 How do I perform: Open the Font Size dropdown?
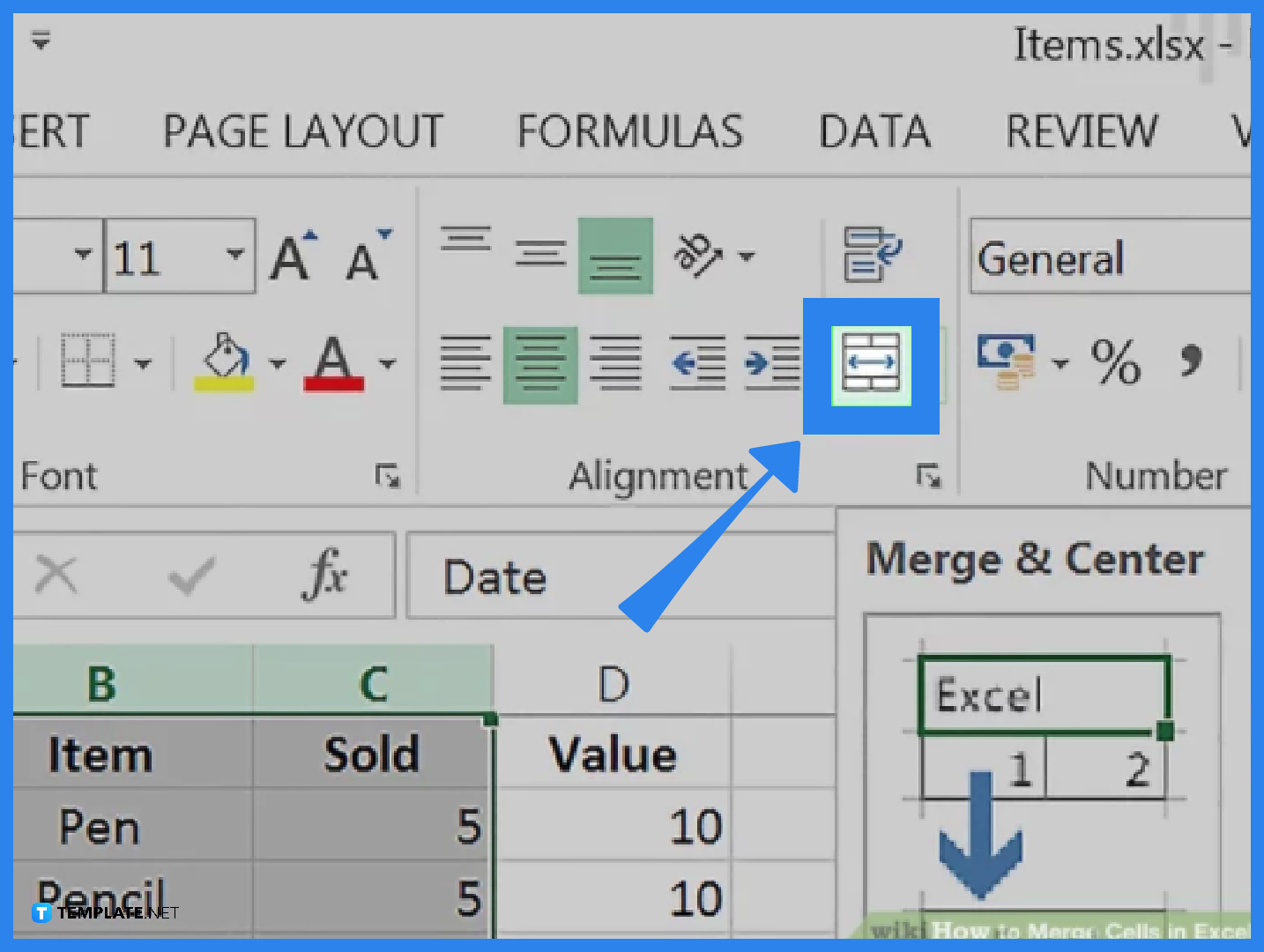(234, 255)
